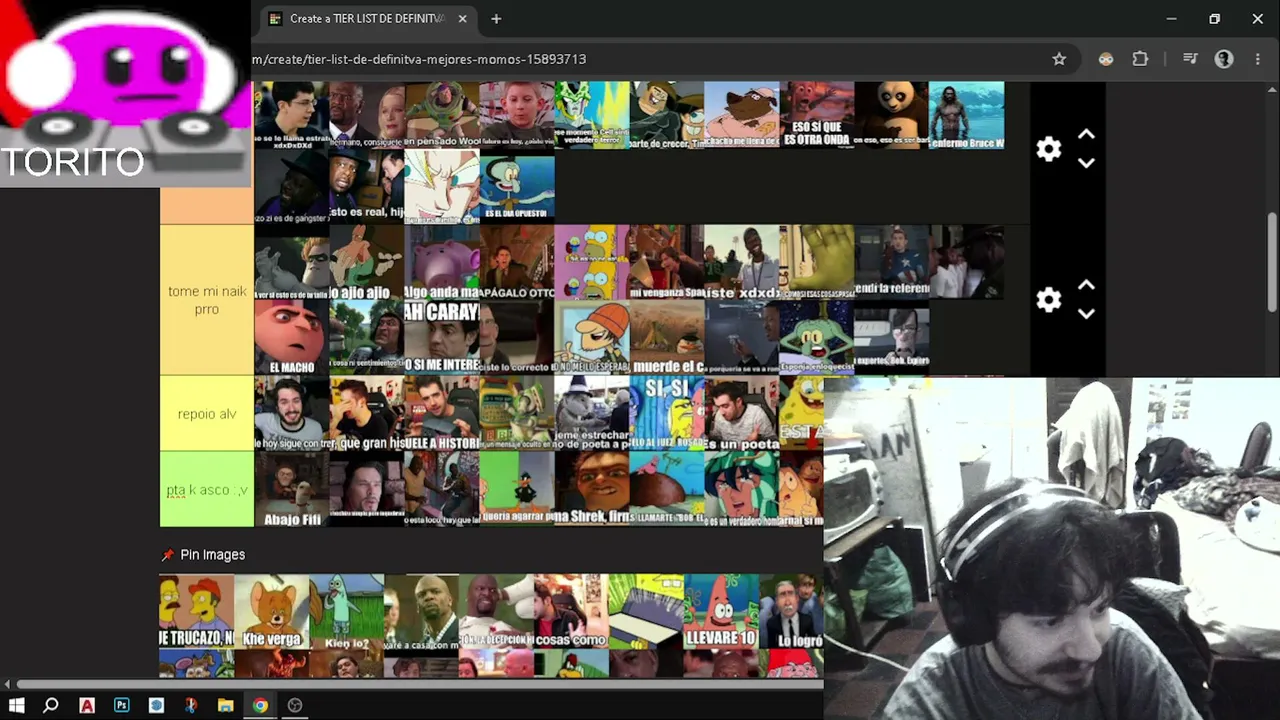Select the 'APÁGALO OTTO' meme image
This screenshot has height=720, width=1280.
pos(517,263)
